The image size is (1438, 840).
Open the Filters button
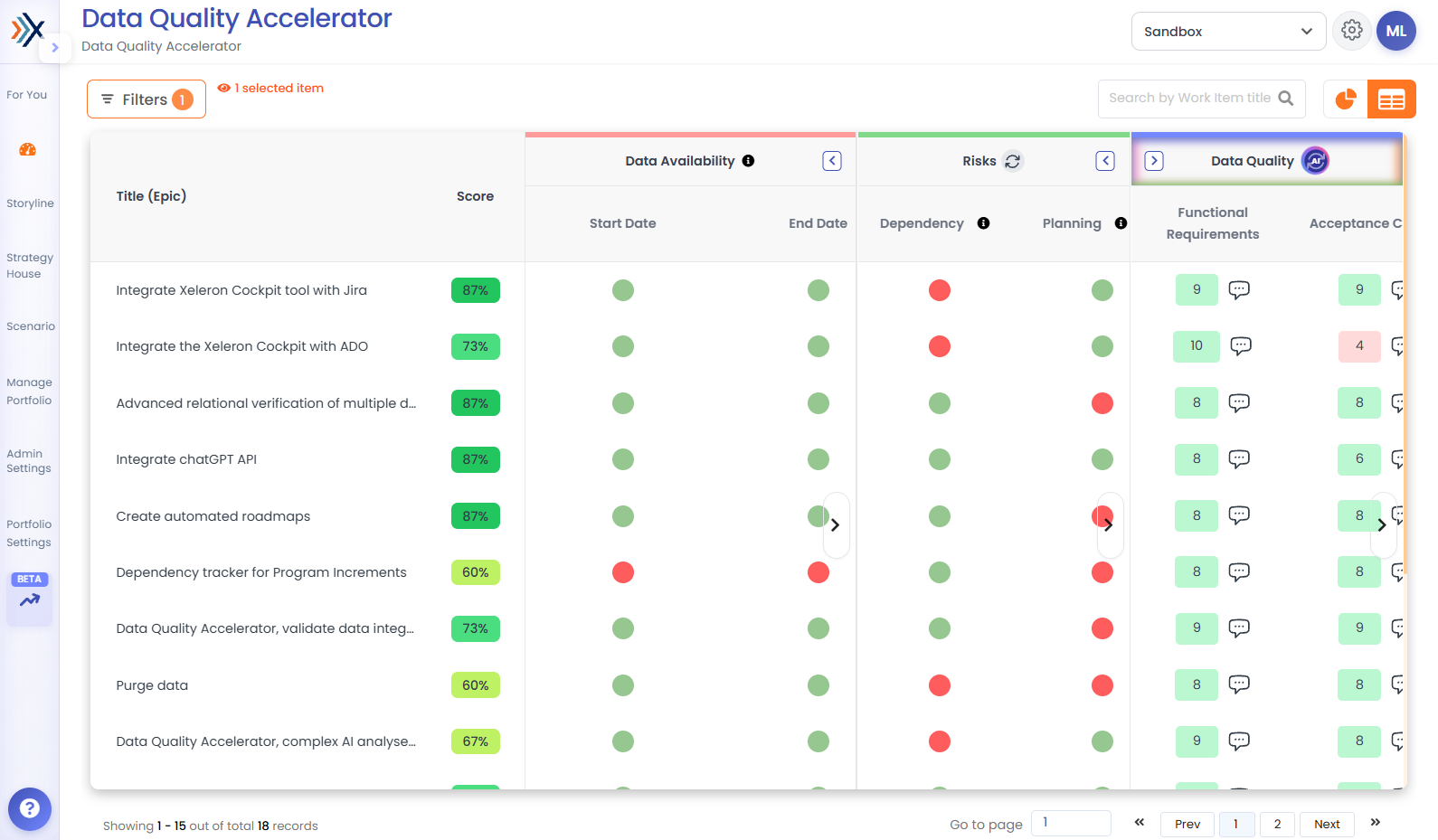147,99
